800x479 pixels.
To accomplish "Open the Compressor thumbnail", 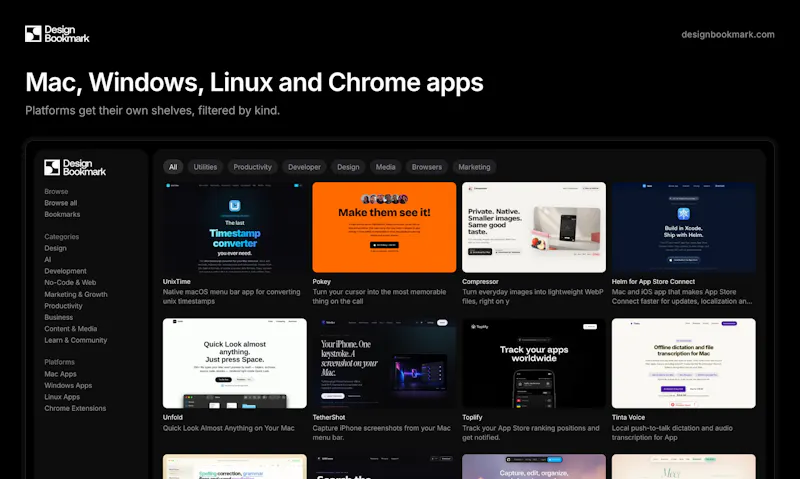I will click(x=534, y=227).
